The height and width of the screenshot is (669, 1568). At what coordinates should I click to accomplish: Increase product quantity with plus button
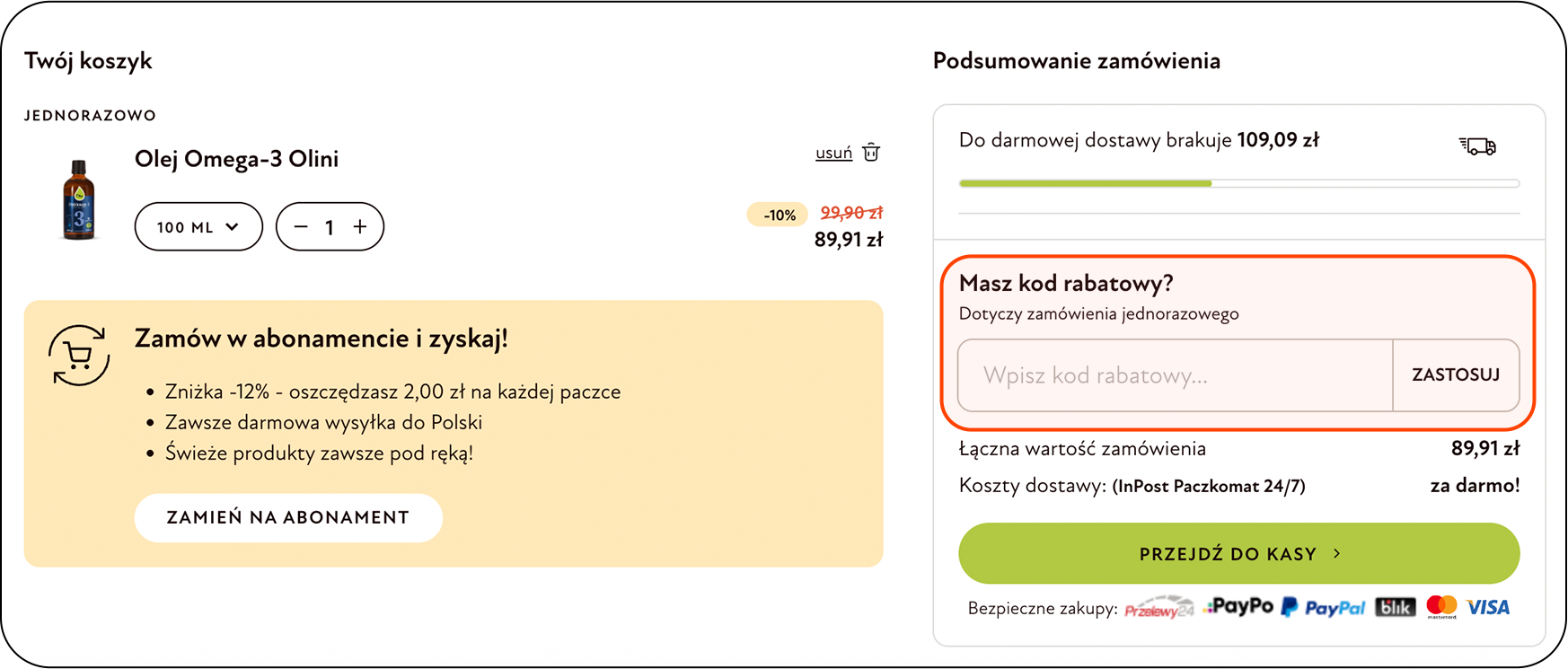[360, 227]
